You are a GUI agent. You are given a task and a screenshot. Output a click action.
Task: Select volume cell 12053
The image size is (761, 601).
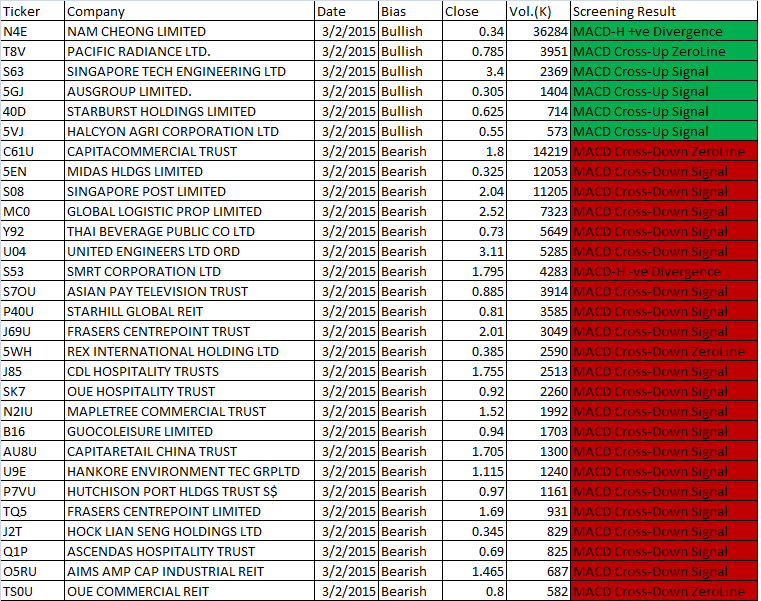point(538,171)
